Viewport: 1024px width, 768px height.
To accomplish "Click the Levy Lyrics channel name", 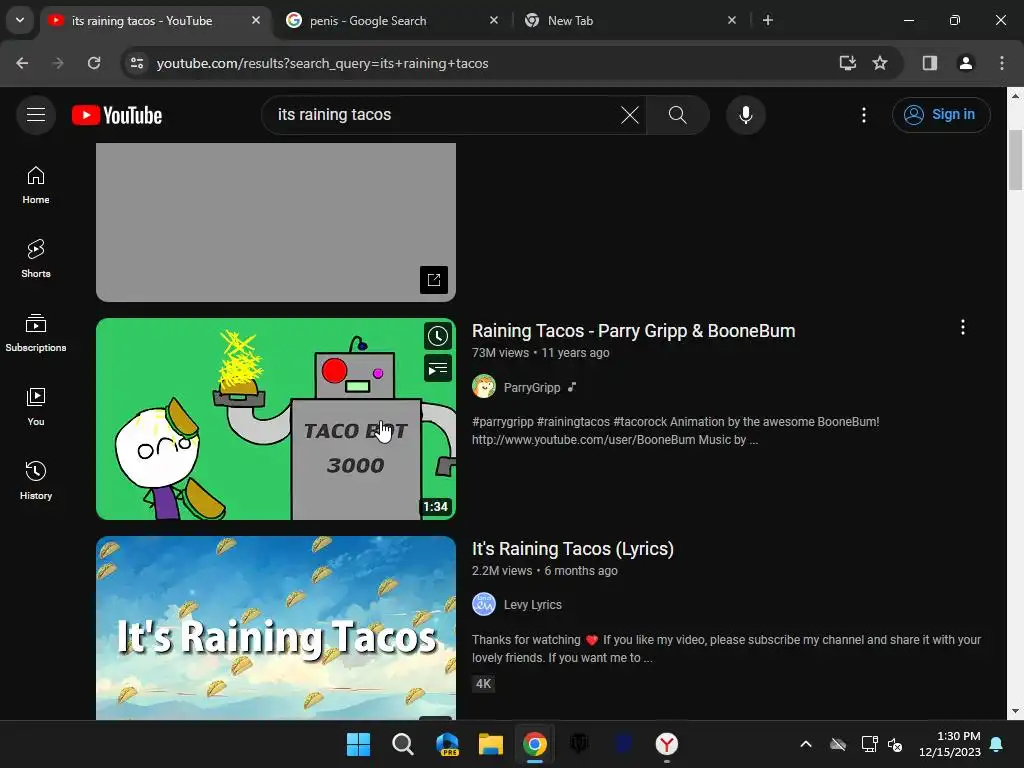I will pos(532,605).
